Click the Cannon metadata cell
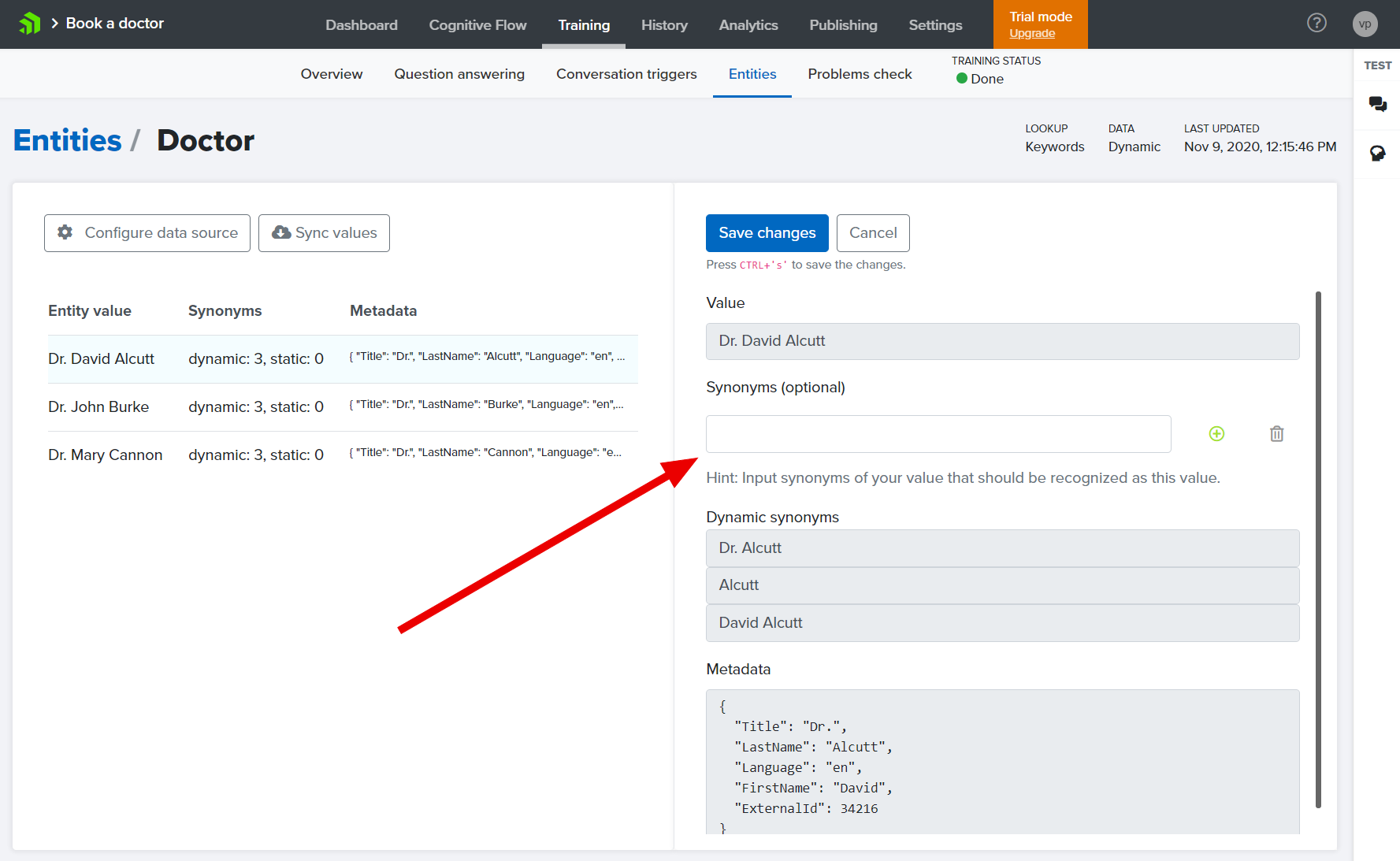Screen dimensions: 1400x861 point(486,453)
